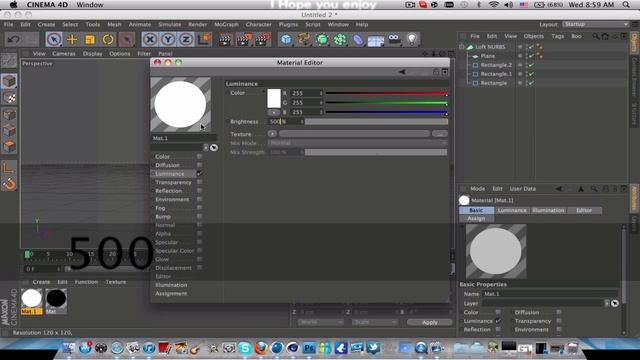Enable the Bump channel checkbox in Material Editor
The image size is (640, 360).
click(199, 216)
